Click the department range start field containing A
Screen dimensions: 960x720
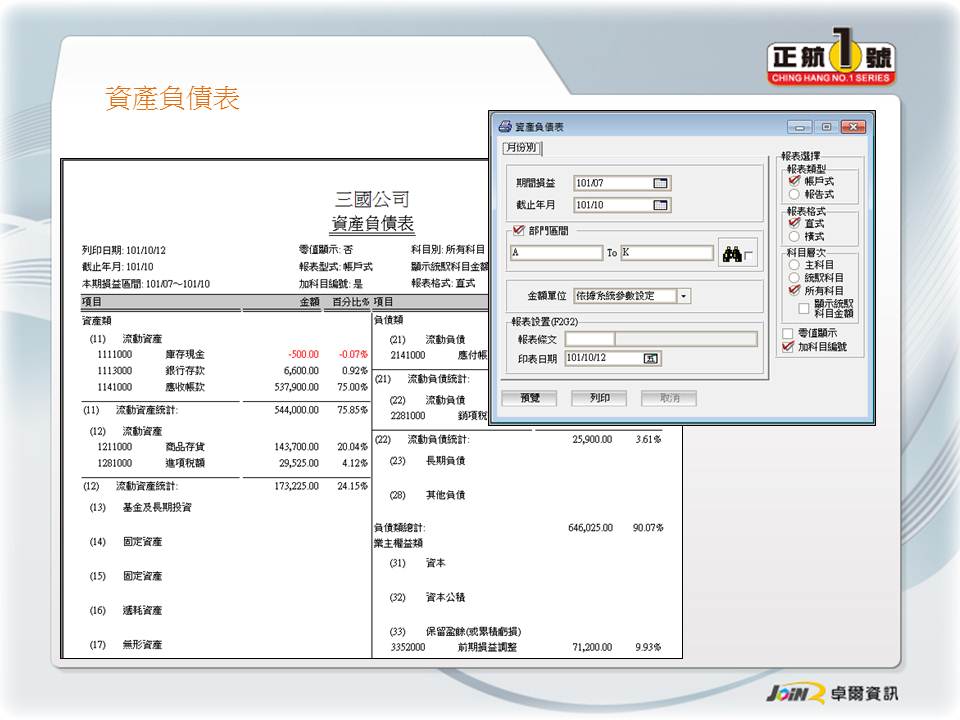pos(556,253)
